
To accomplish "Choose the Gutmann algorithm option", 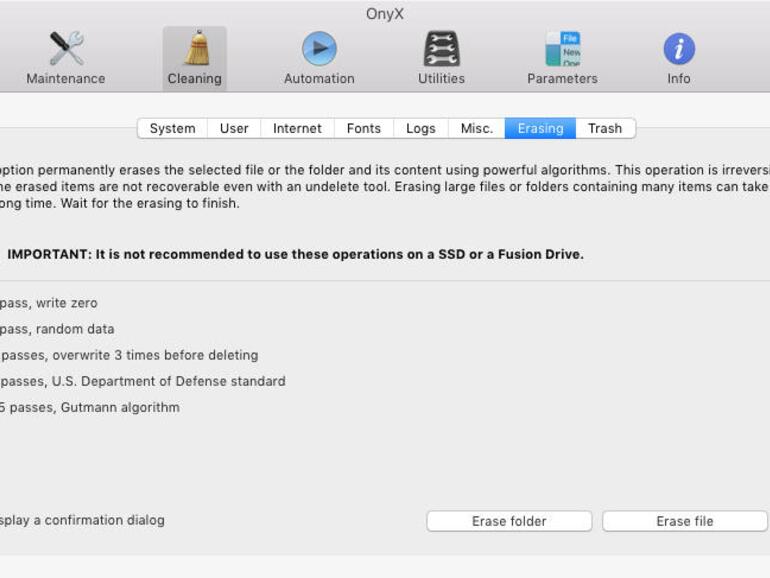I will tap(90, 407).
